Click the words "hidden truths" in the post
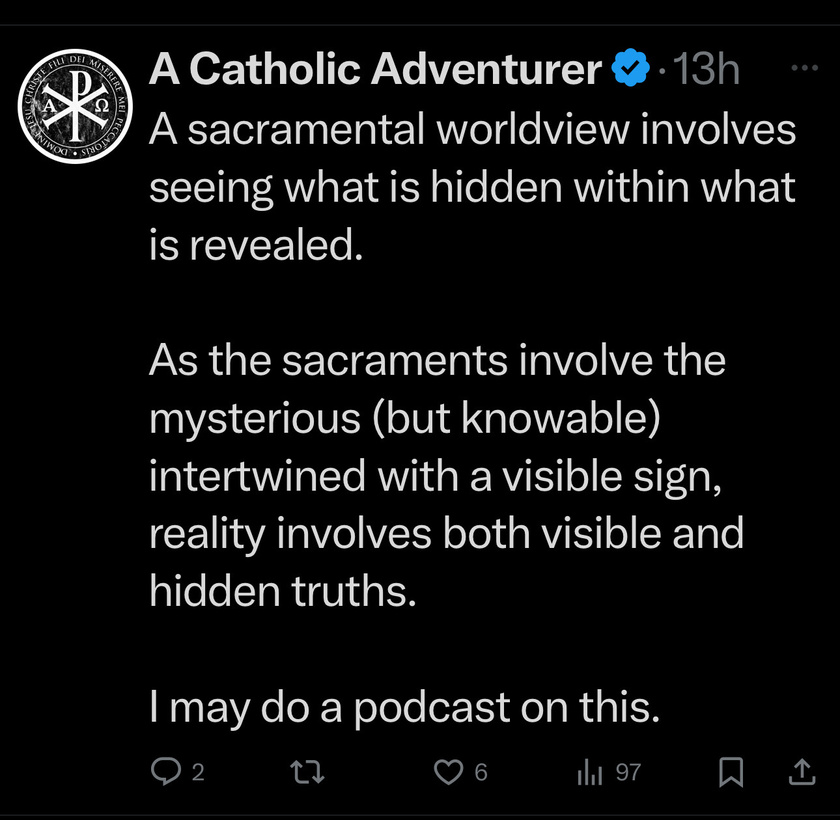Screen dimensions: 840x820 (282, 591)
